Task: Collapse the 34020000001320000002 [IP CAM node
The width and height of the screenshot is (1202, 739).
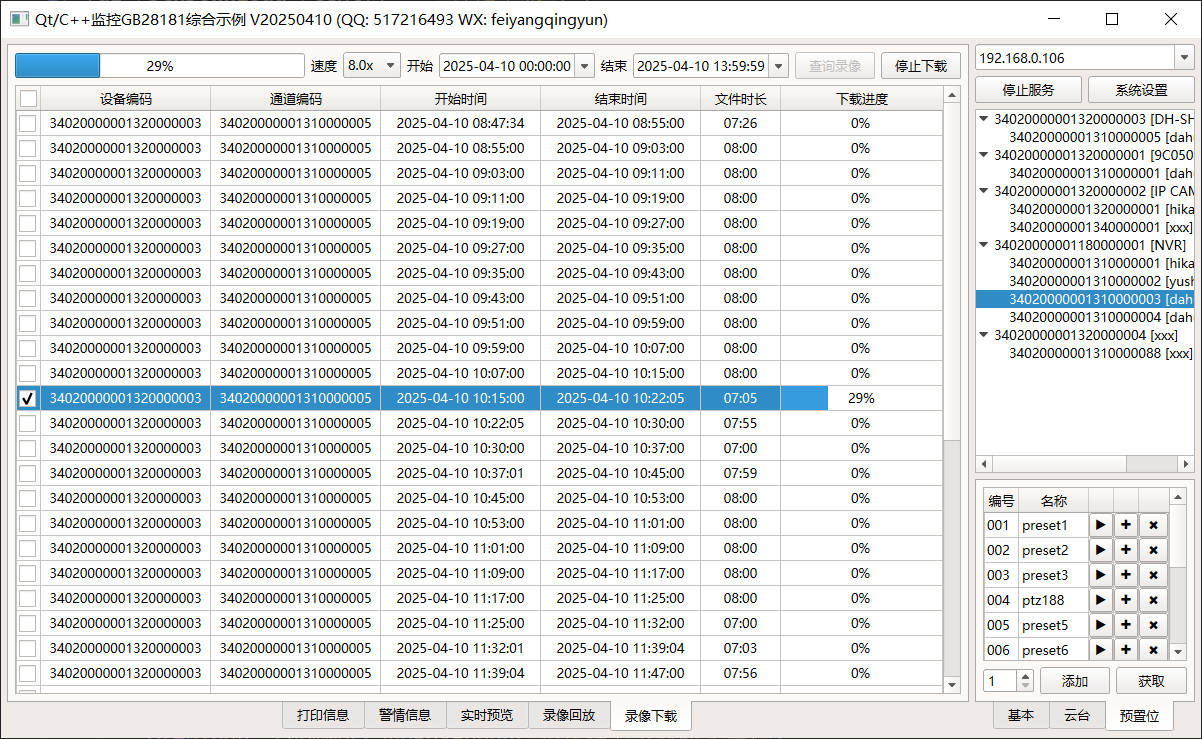Action: (x=984, y=191)
